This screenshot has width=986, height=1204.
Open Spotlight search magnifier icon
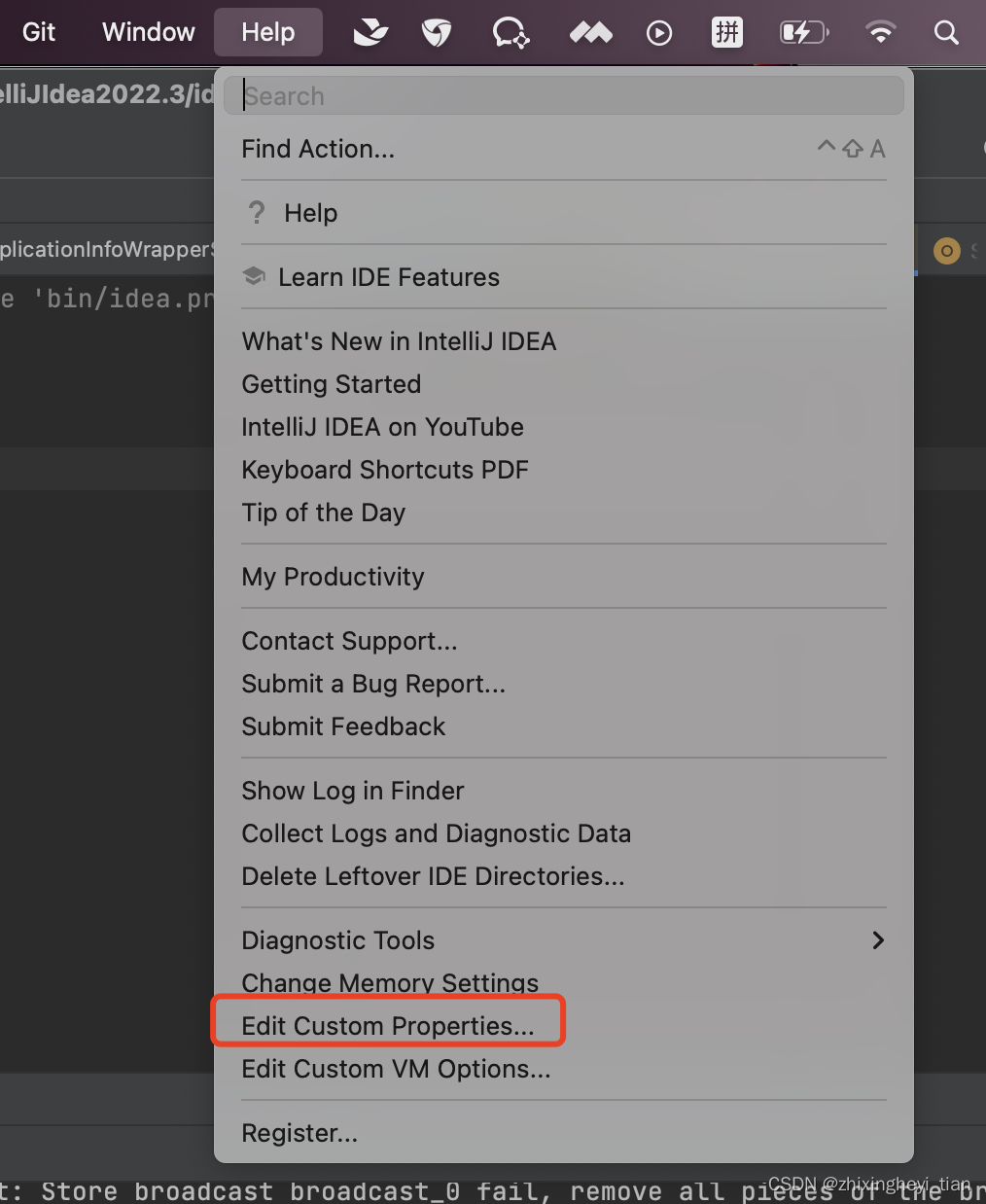tap(946, 33)
